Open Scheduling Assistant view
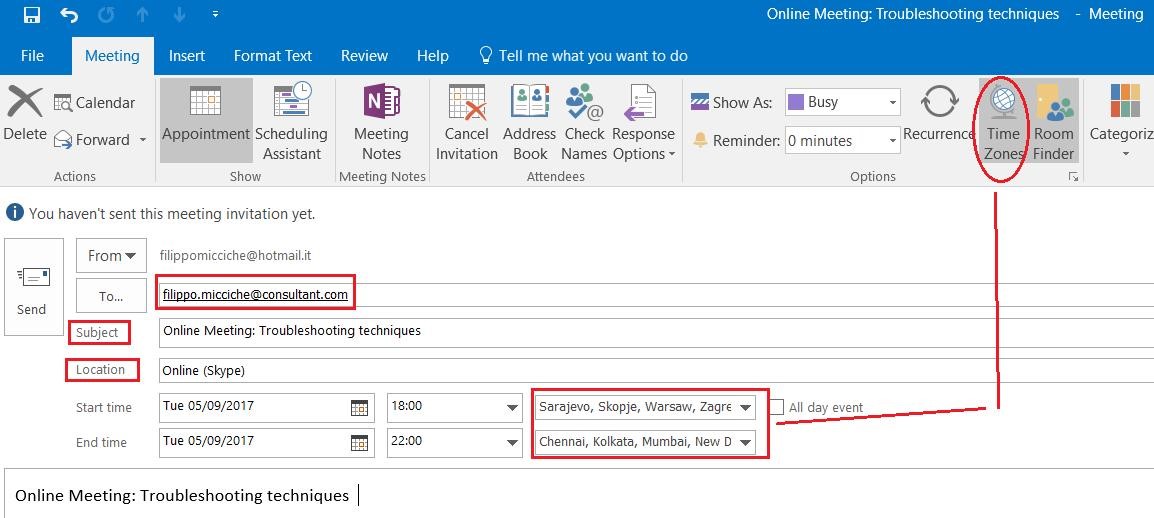The height and width of the screenshot is (518, 1154). (x=291, y=122)
